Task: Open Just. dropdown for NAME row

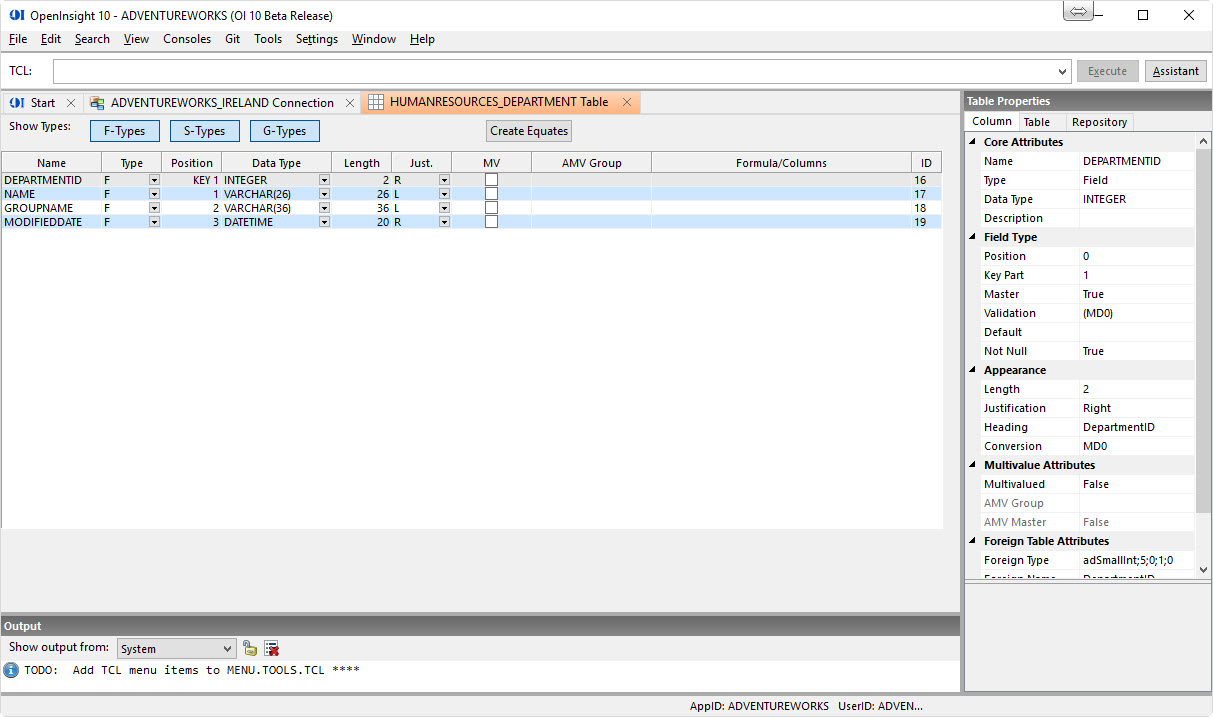Action: click(x=444, y=194)
